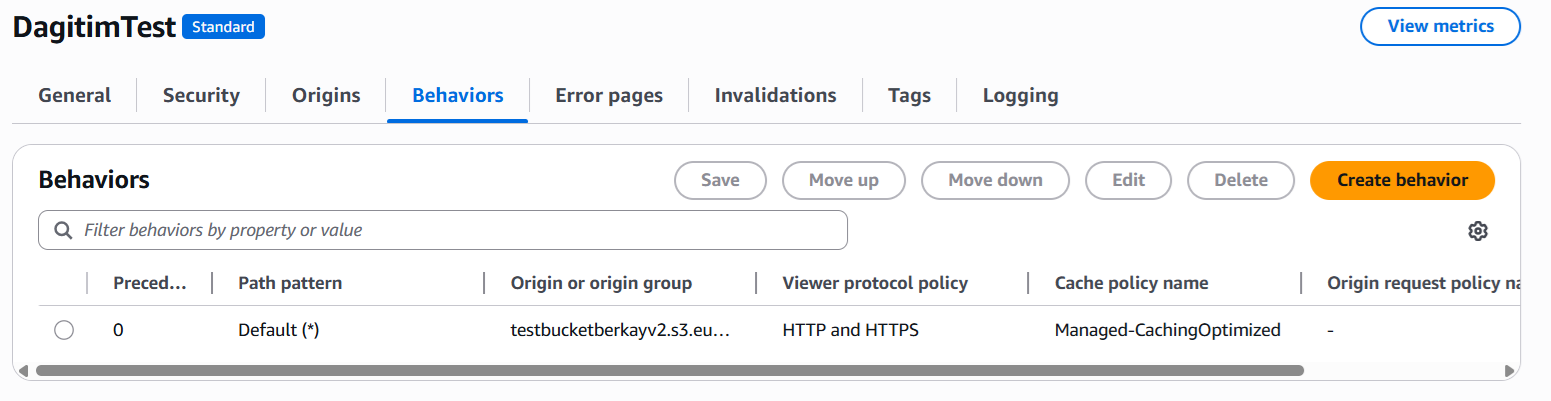Open the Logging tab
Image resolution: width=1551 pixels, height=401 pixels.
[1020, 96]
